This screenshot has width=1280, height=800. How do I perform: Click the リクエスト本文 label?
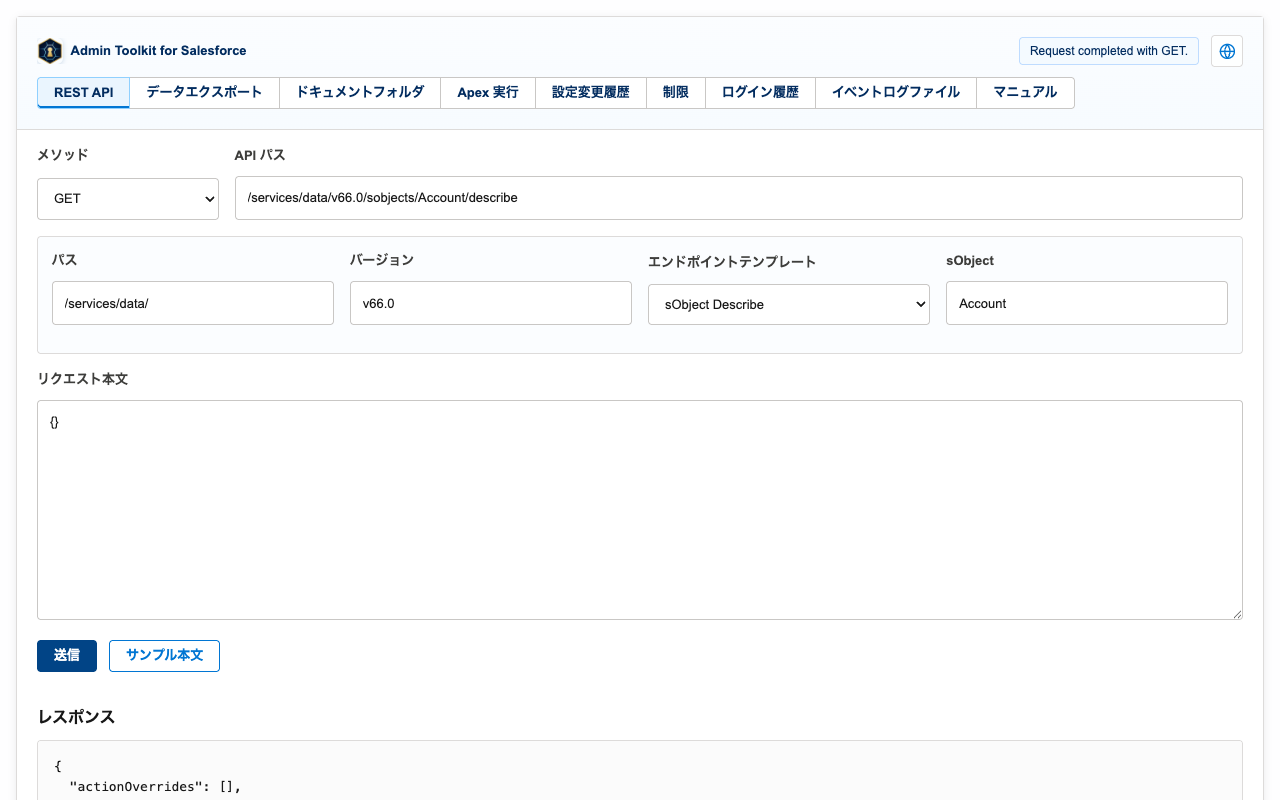point(83,380)
